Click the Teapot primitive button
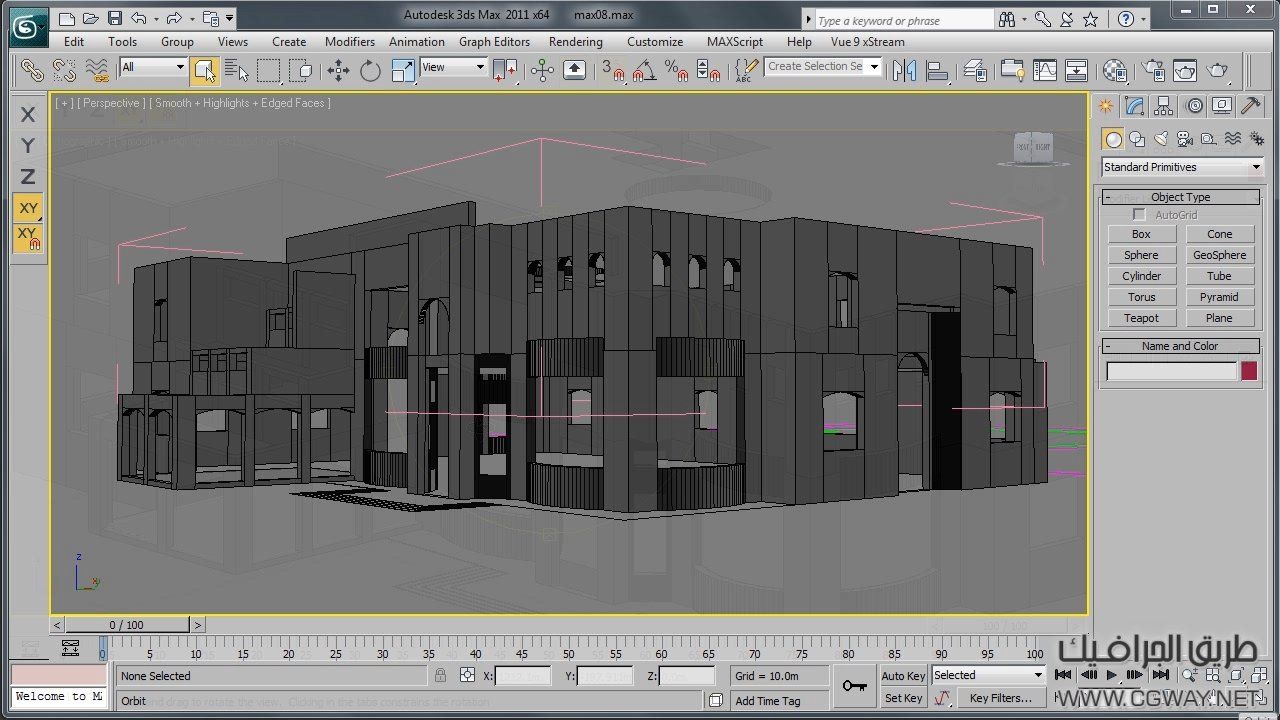This screenshot has height=720, width=1280. point(1141,318)
